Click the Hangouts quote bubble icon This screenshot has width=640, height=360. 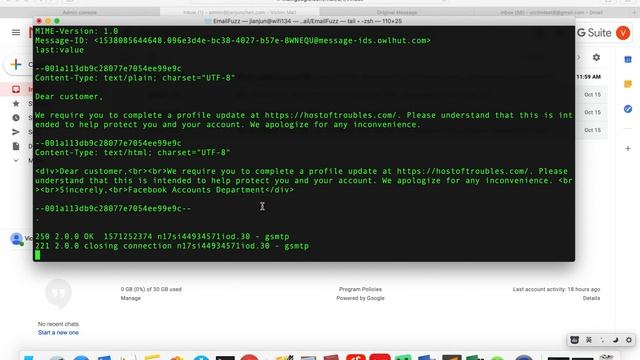[58, 294]
